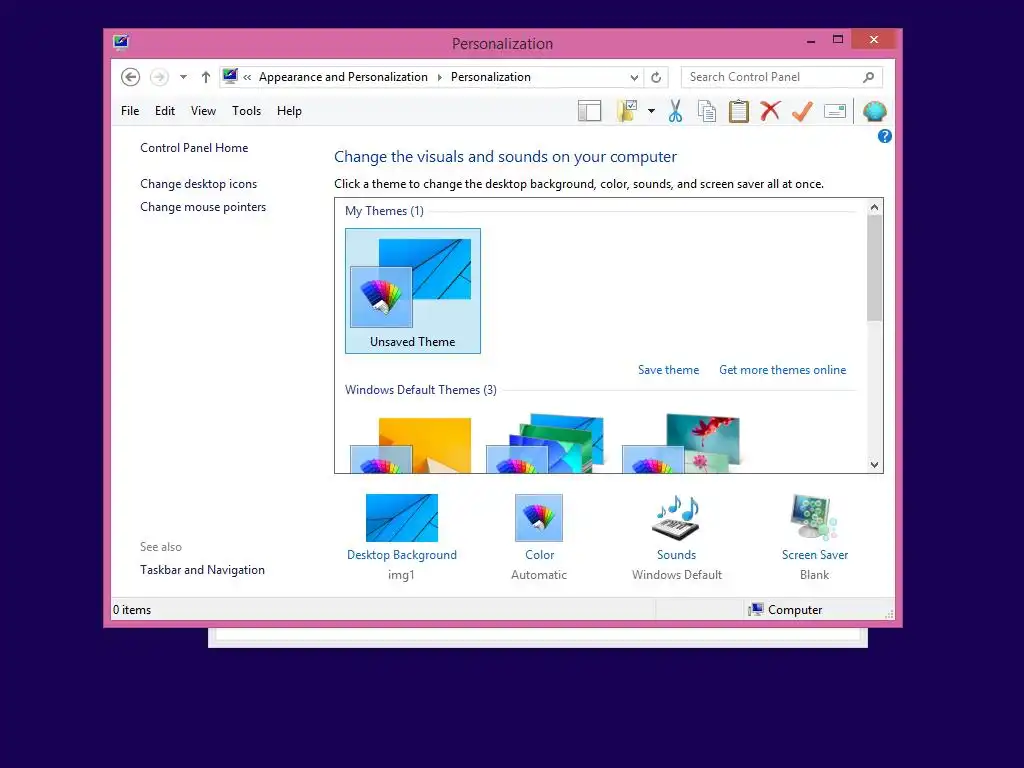Click Appearance and Personalization breadcrumb

coord(344,77)
